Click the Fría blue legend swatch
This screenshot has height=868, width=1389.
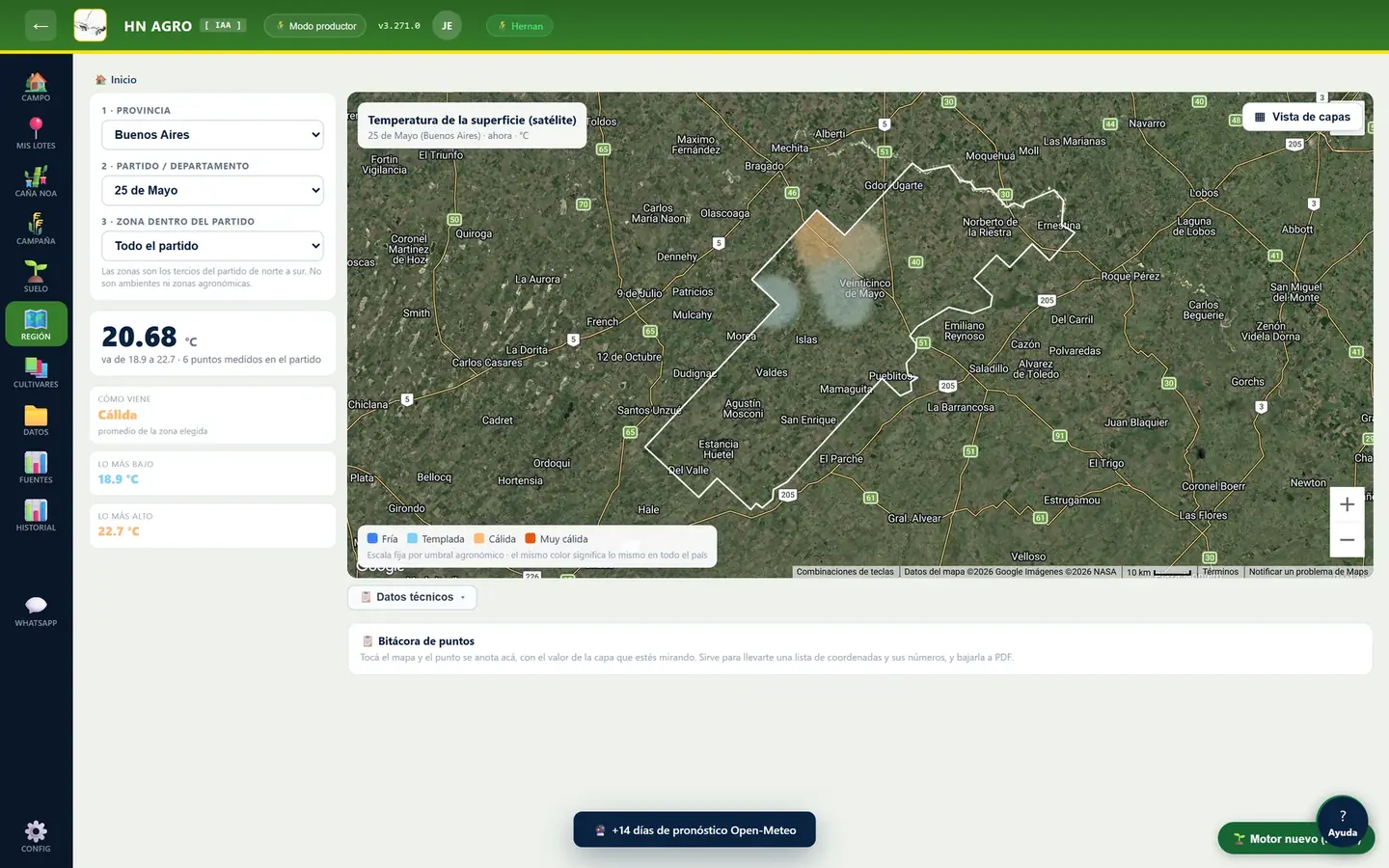pos(372,539)
